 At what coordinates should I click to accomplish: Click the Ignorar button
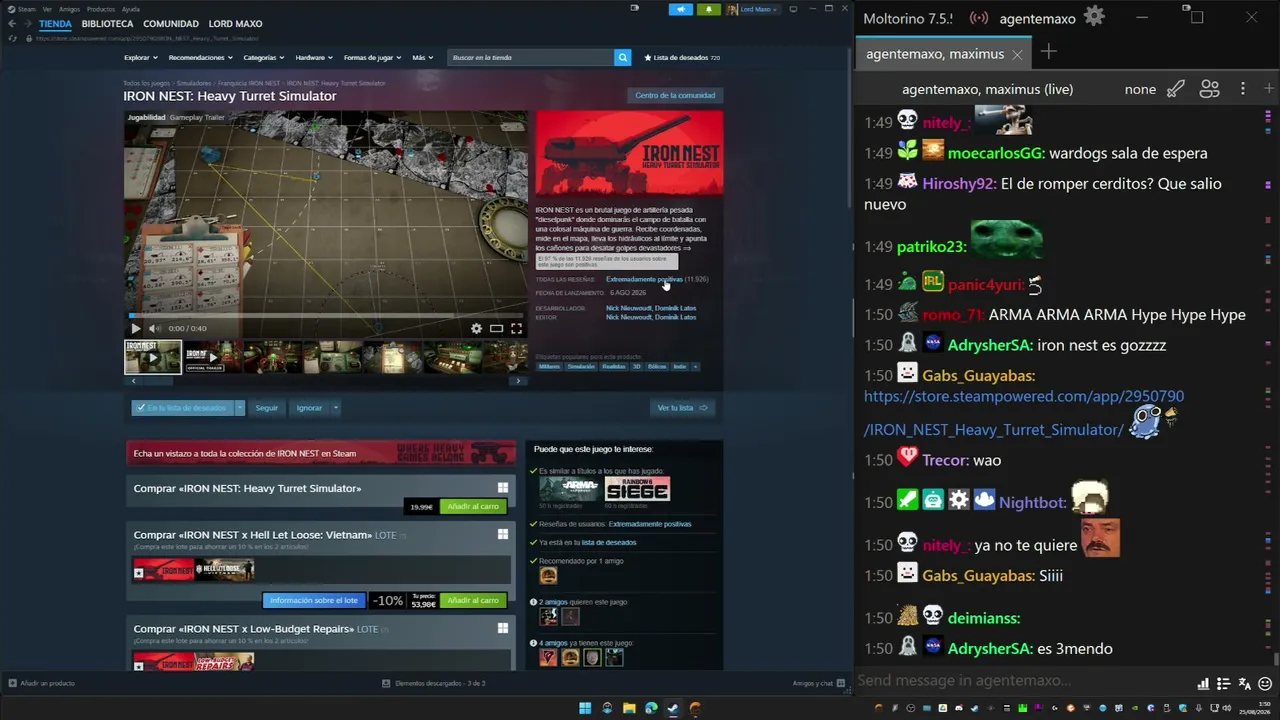point(309,408)
